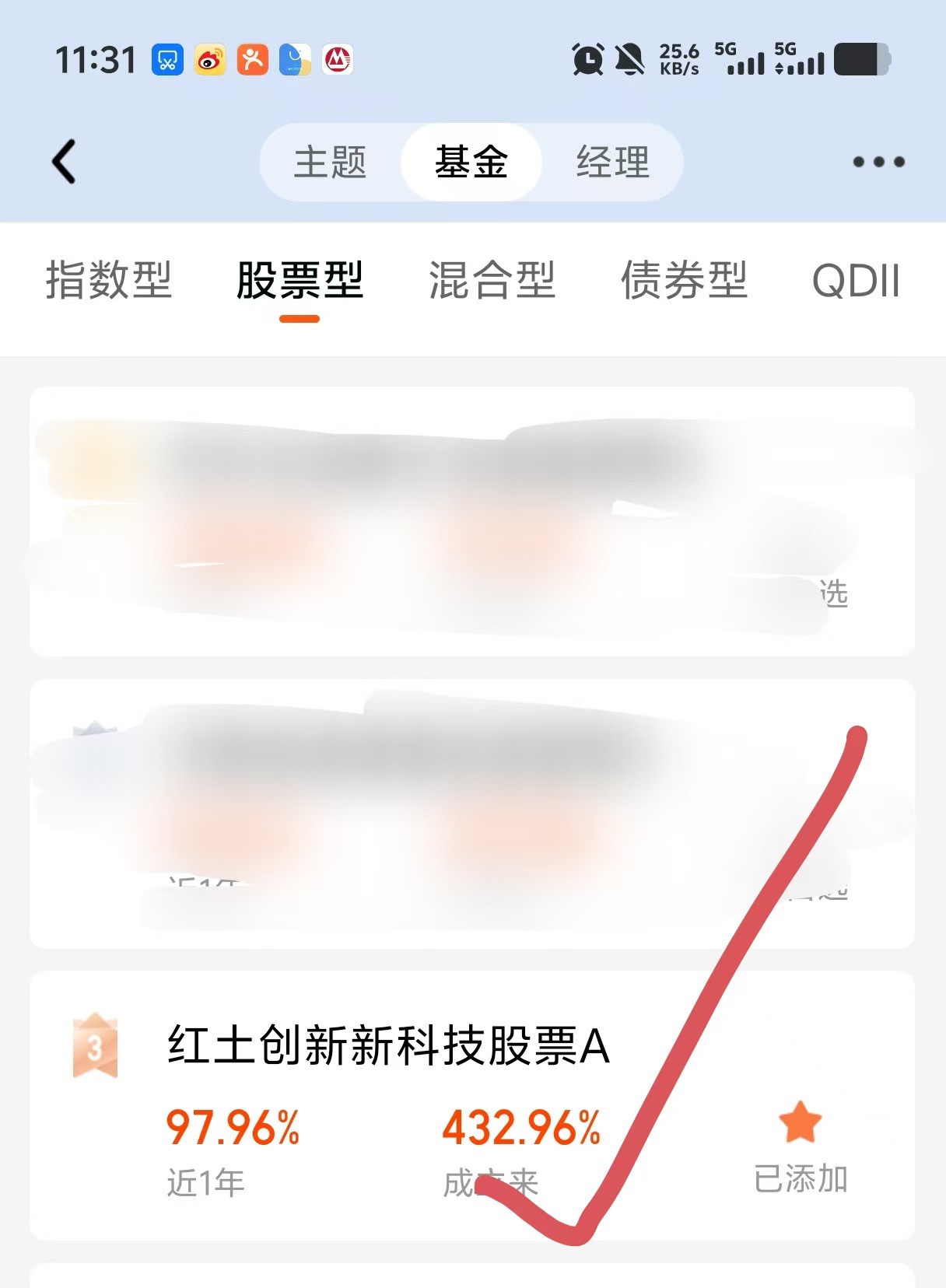Tap the battery indicator icon
Screen dimensions: 946x1288
pos(862,59)
